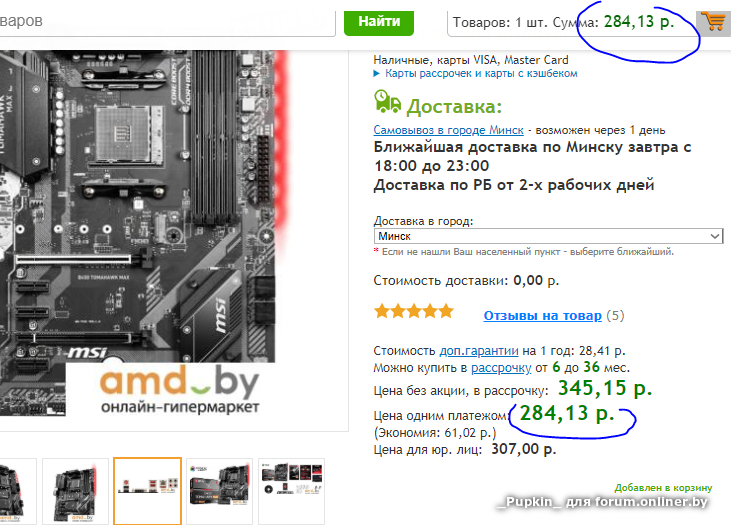
Task: Click the amd.by hypermarket logo
Action: pos(179,390)
